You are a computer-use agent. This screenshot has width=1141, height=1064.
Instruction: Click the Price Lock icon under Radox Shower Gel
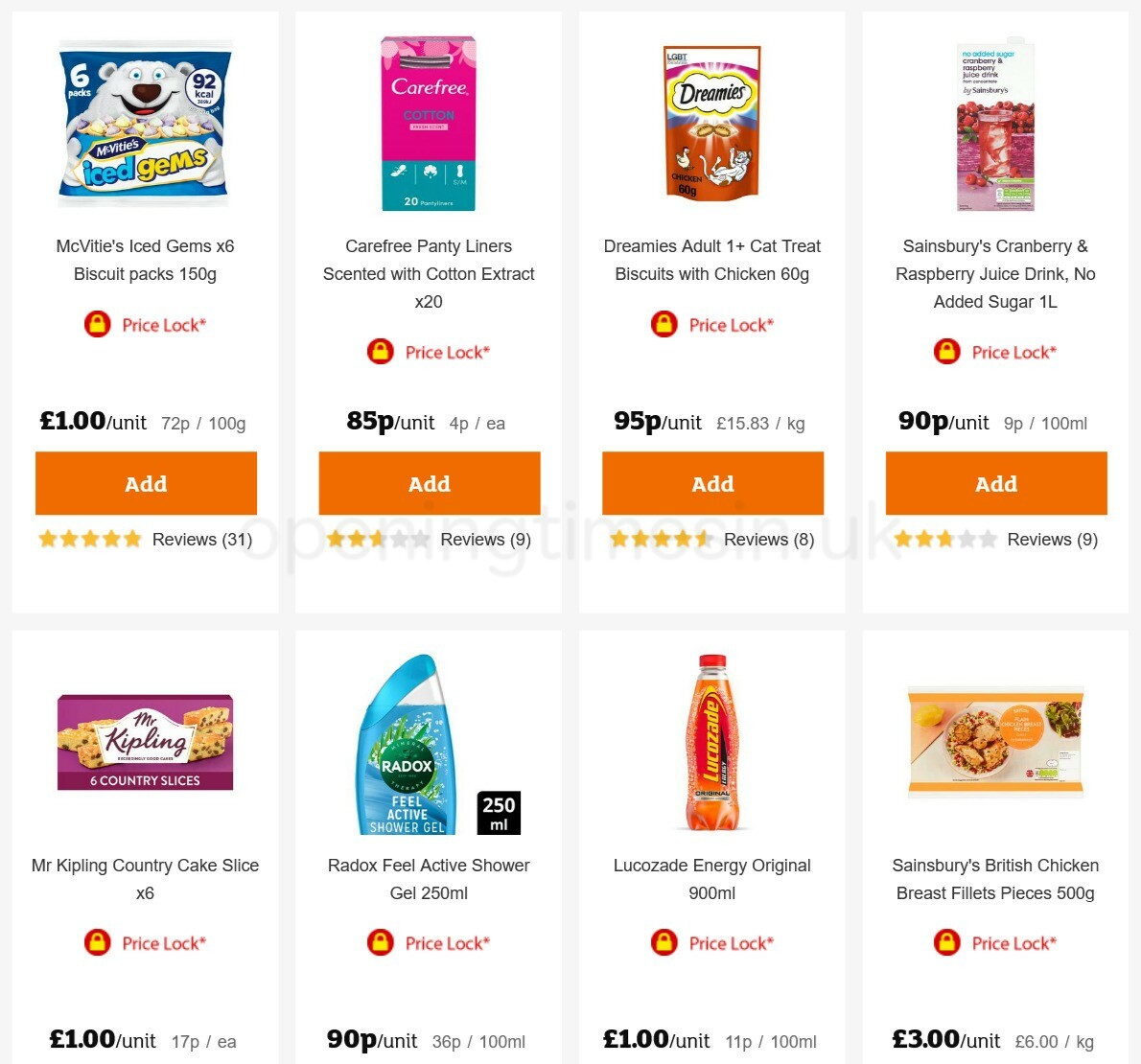point(381,942)
